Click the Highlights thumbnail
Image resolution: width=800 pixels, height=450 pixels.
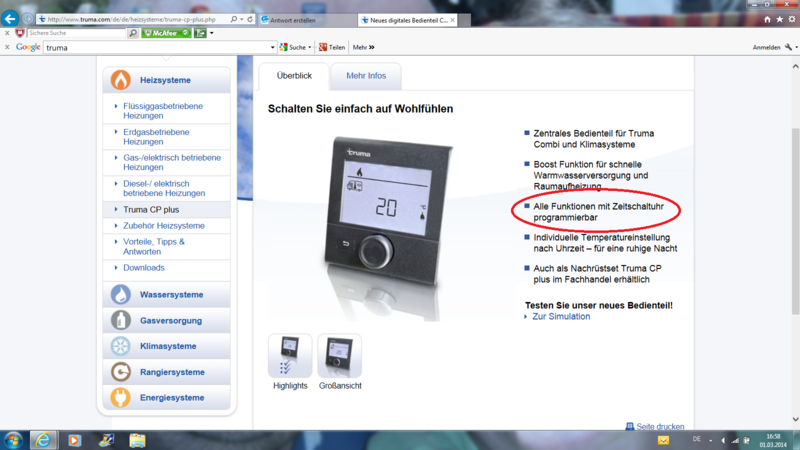pyautogui.click(x=290, y=355)
